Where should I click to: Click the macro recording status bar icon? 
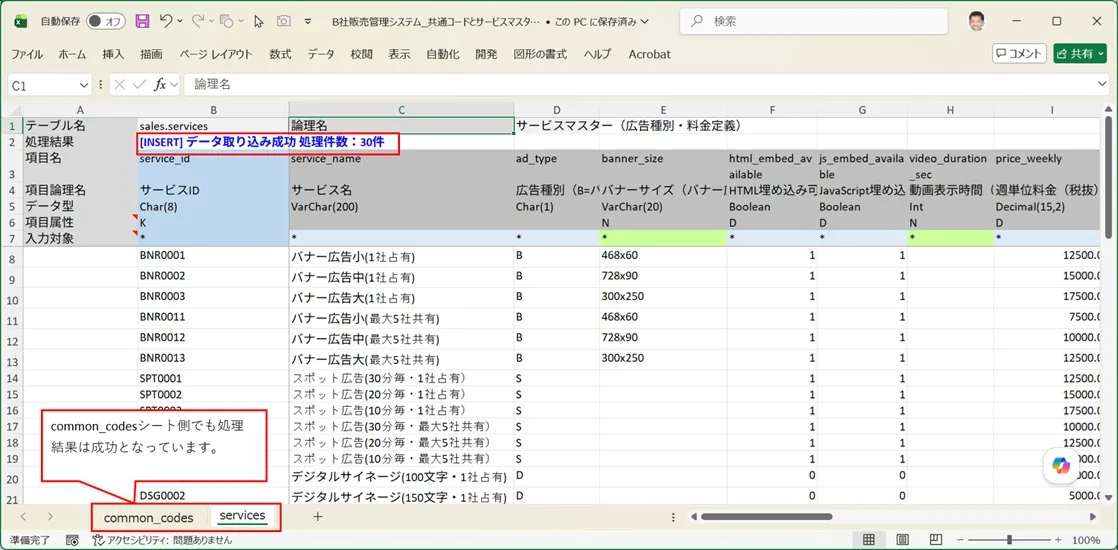pyautogui.click(x=72, y=540)
